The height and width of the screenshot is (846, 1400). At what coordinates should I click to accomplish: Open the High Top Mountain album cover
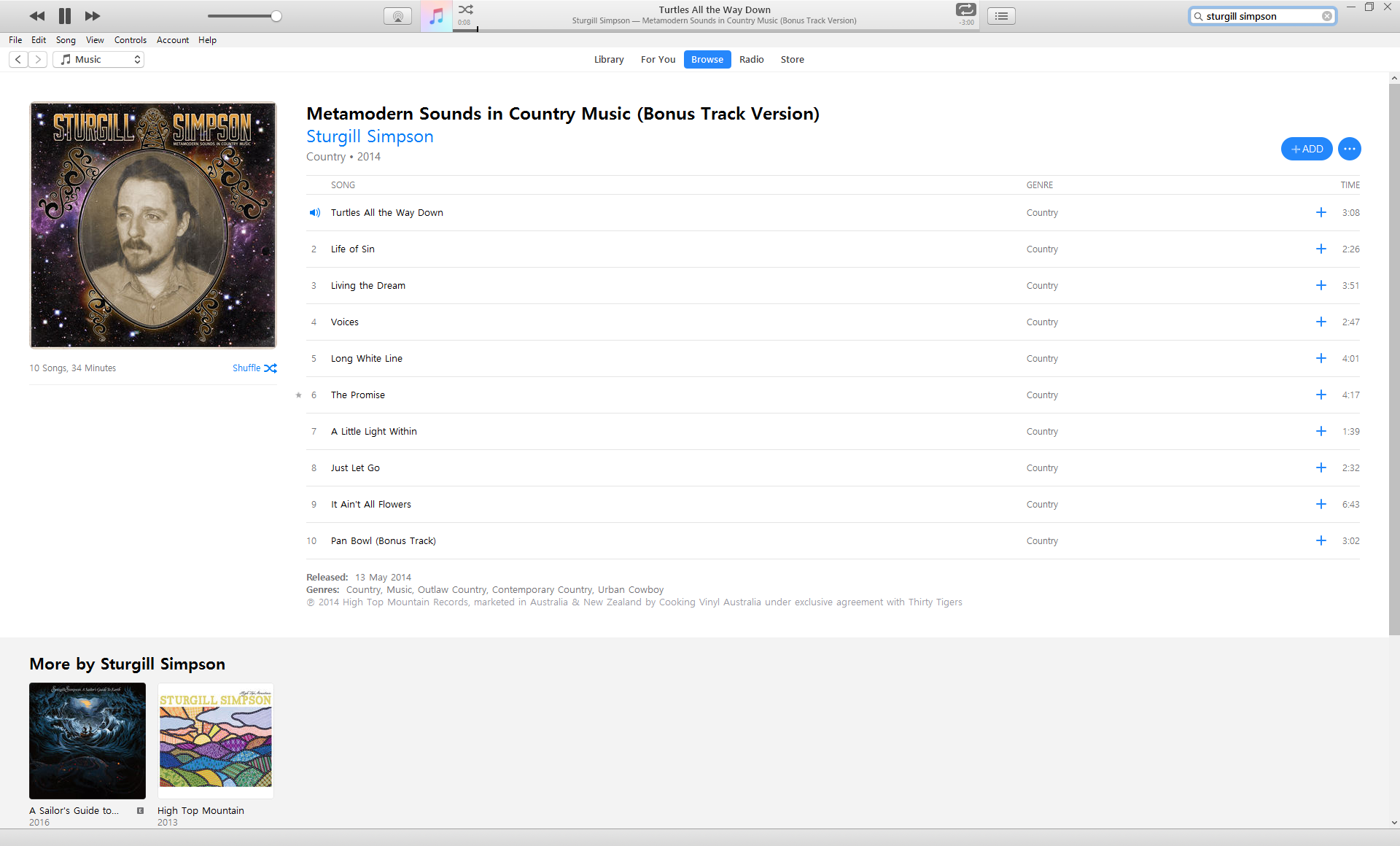(216, 741)
